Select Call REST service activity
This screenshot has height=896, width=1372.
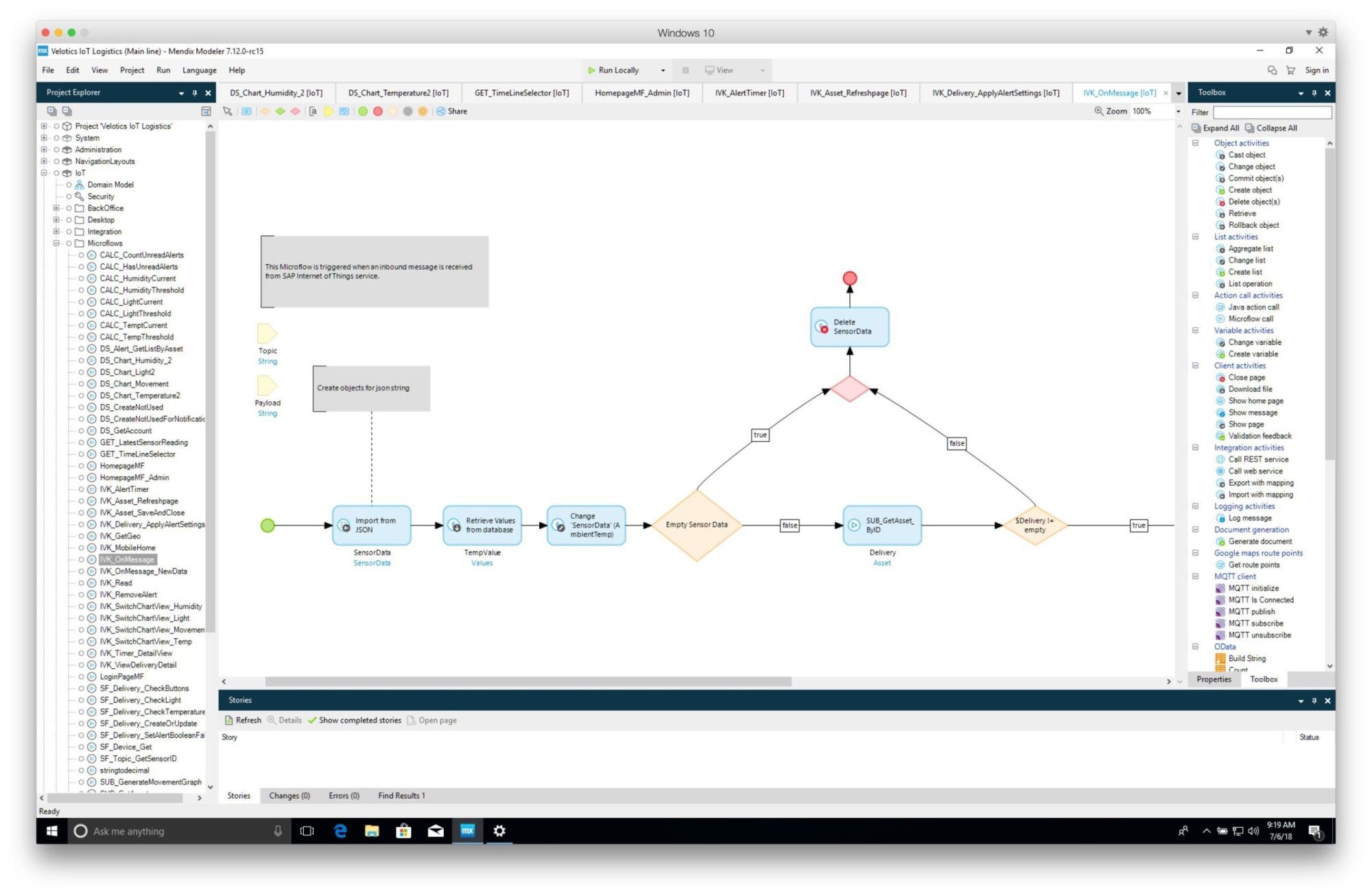(x=1255, y=459)
